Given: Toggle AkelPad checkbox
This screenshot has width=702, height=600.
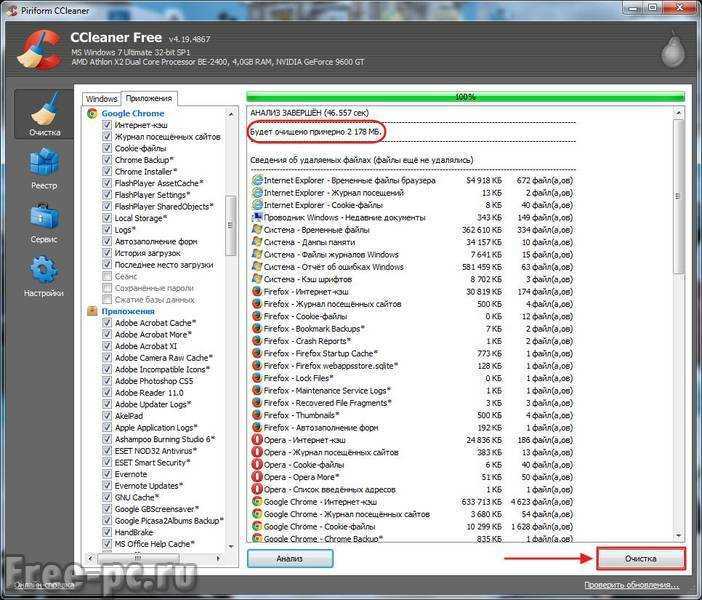Looking at the screenshot, I should point(107,416).
